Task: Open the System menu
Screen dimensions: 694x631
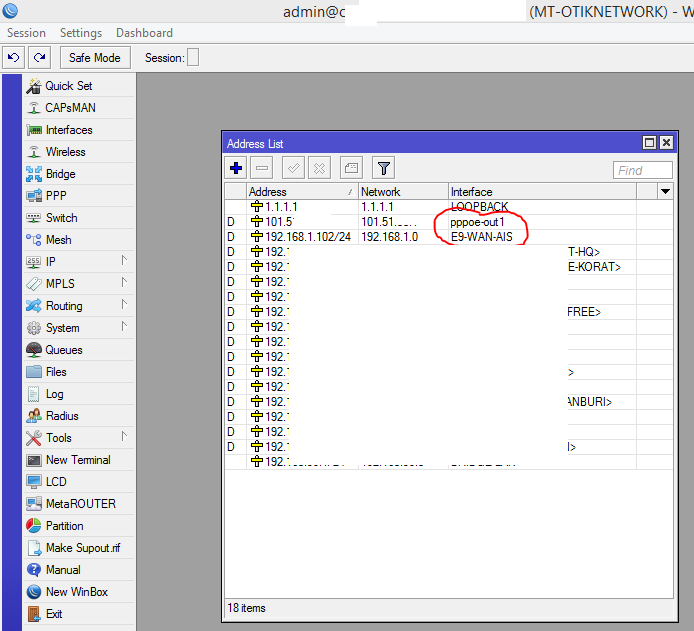Action: (x=79, y=328)
